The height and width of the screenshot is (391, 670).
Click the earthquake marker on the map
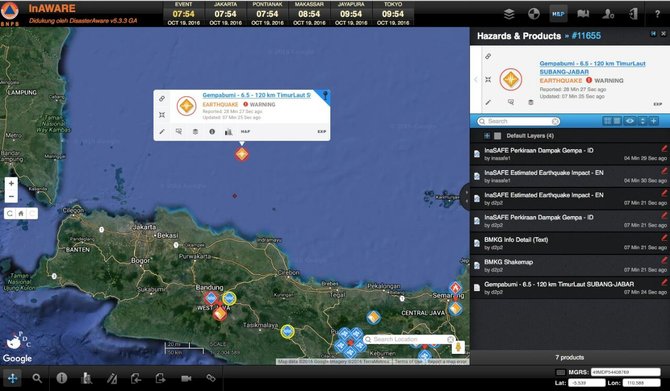tap(242, 154)
